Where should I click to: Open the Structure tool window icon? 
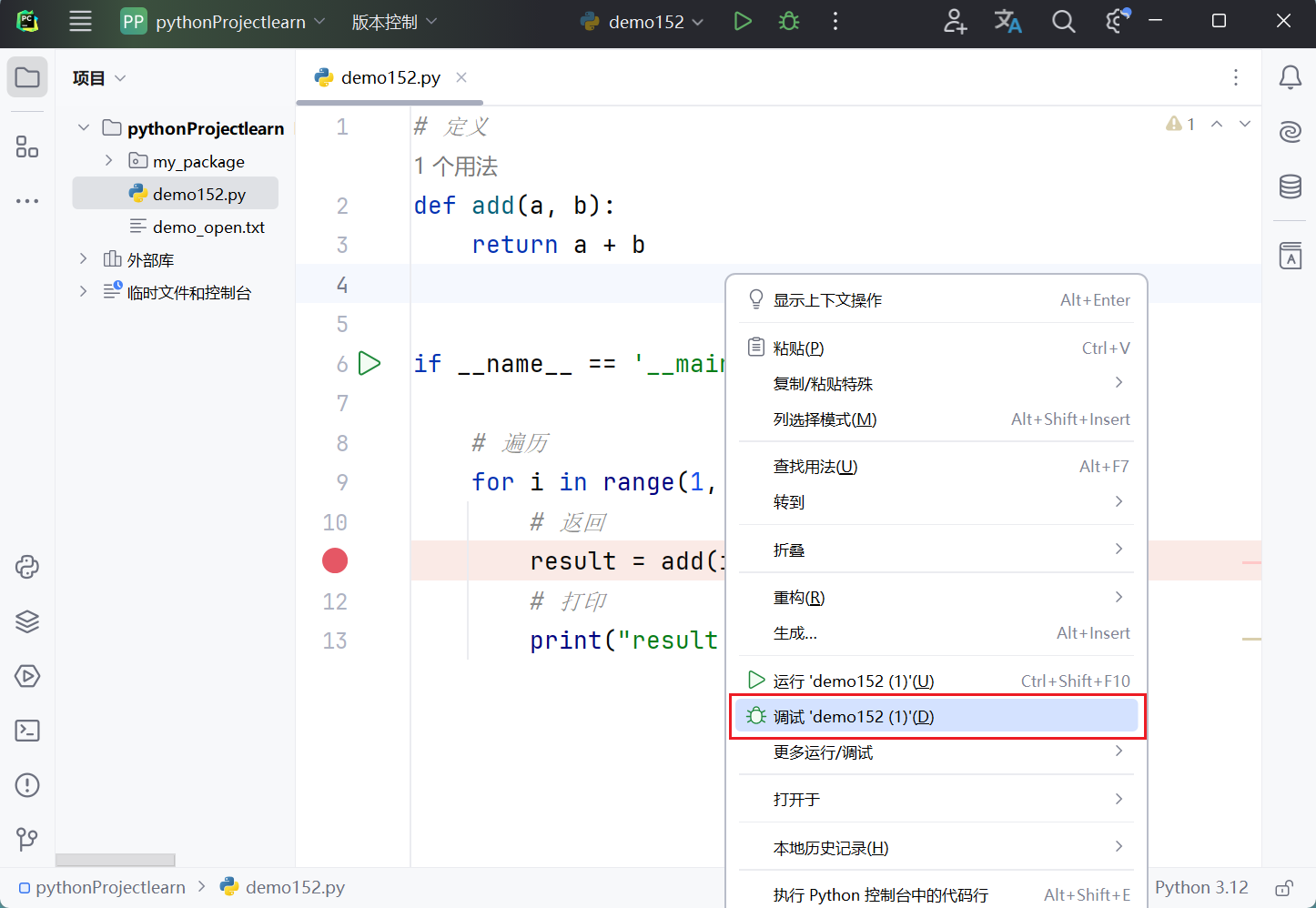[27, 146]
